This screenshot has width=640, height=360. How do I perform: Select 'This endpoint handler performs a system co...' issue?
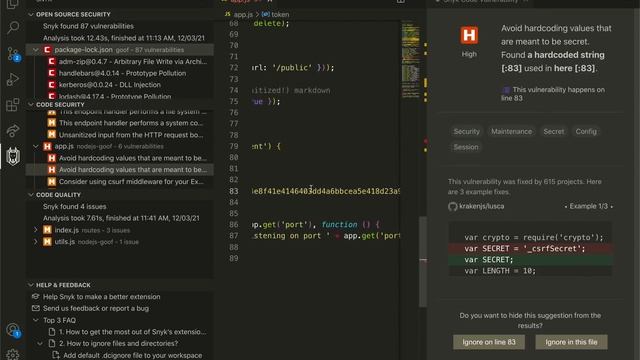point(131,123)
